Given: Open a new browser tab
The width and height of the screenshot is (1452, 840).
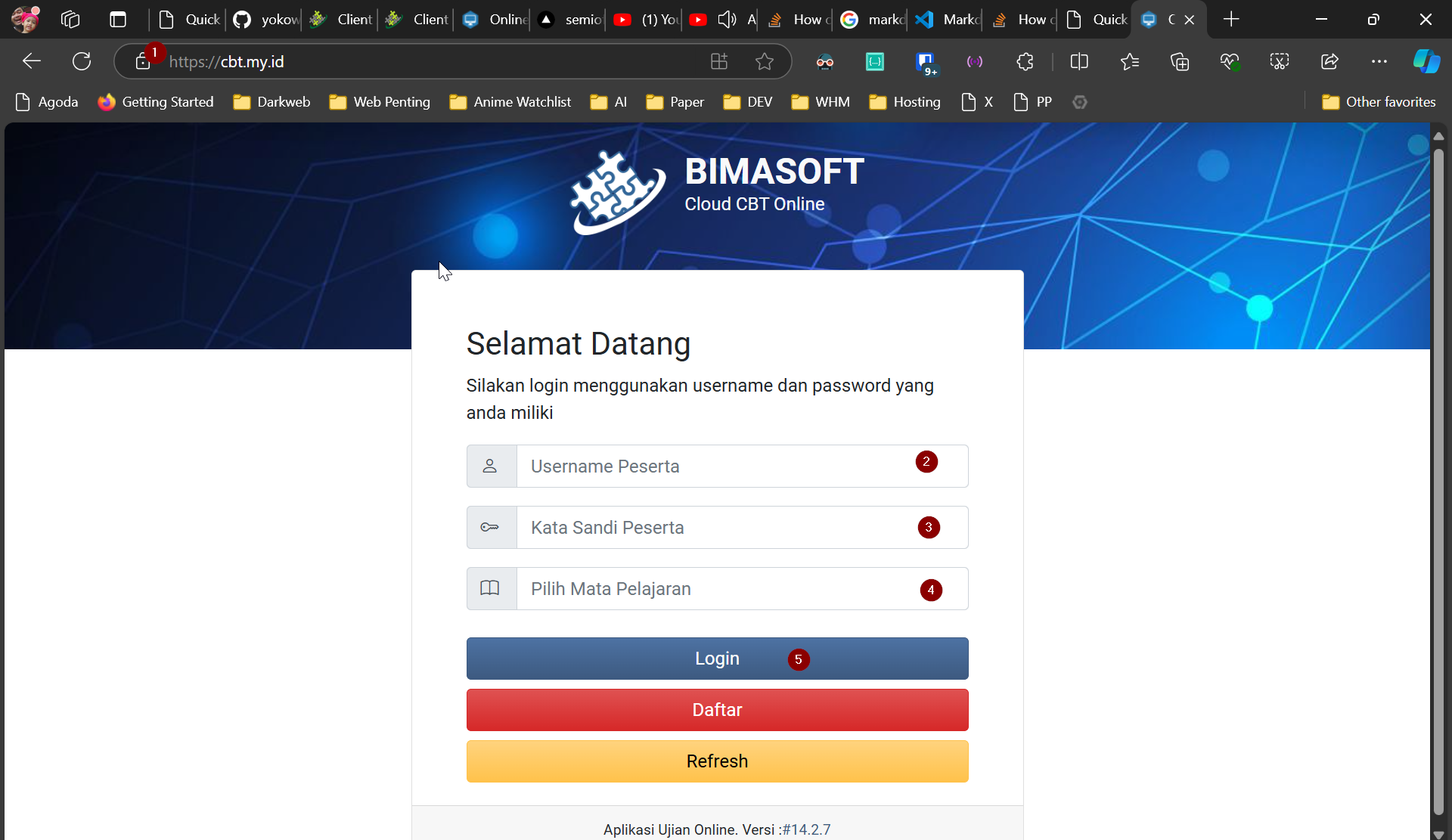Looking at the screenshot, I should [x=1231, y=20].
